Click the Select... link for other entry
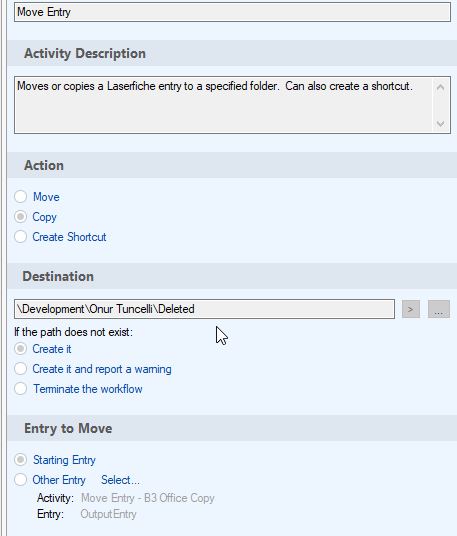This screenshot has width=457, height=536. (x=120, y=480)
